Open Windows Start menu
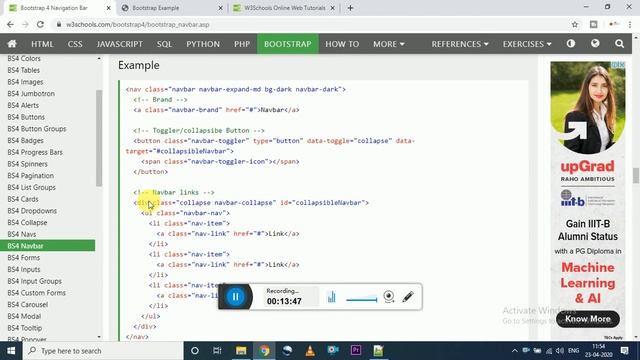This screenshot has height=360, width=640. [x=11, y=351]
